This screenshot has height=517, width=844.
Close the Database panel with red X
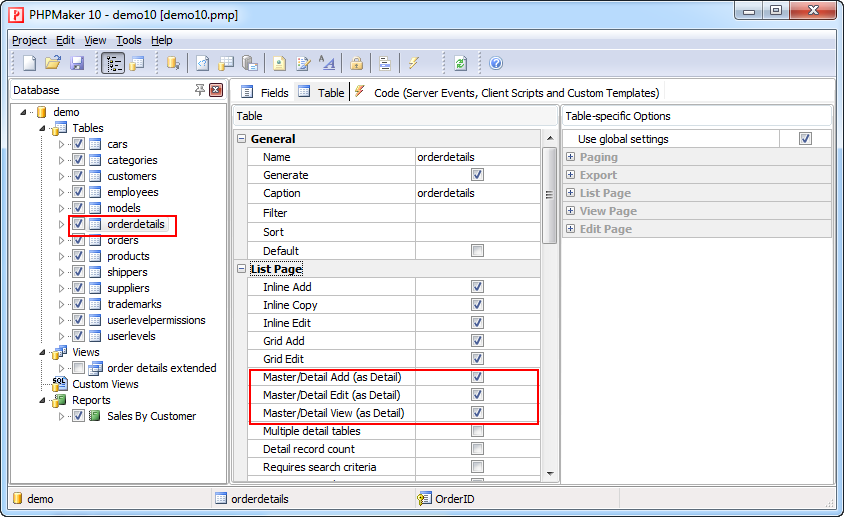[x=216, y=90]
